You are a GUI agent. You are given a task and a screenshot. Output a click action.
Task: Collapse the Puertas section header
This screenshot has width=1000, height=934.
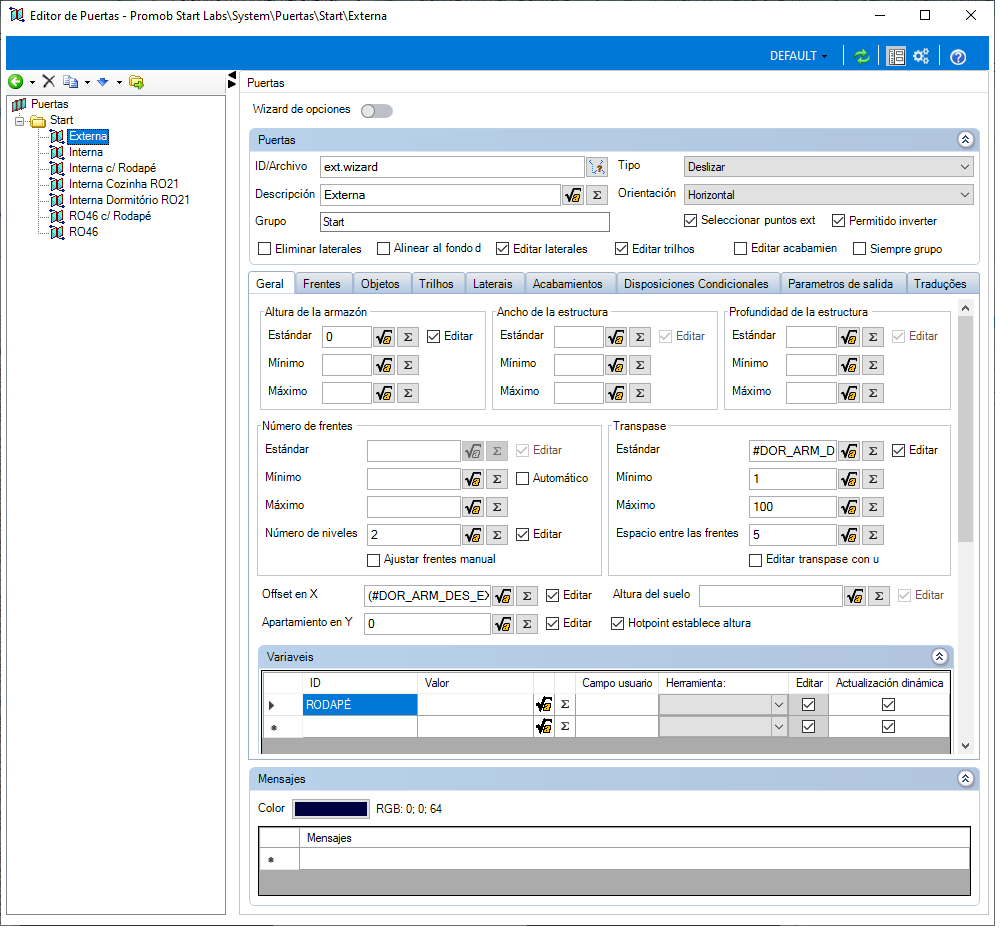[x=965, y=140]
